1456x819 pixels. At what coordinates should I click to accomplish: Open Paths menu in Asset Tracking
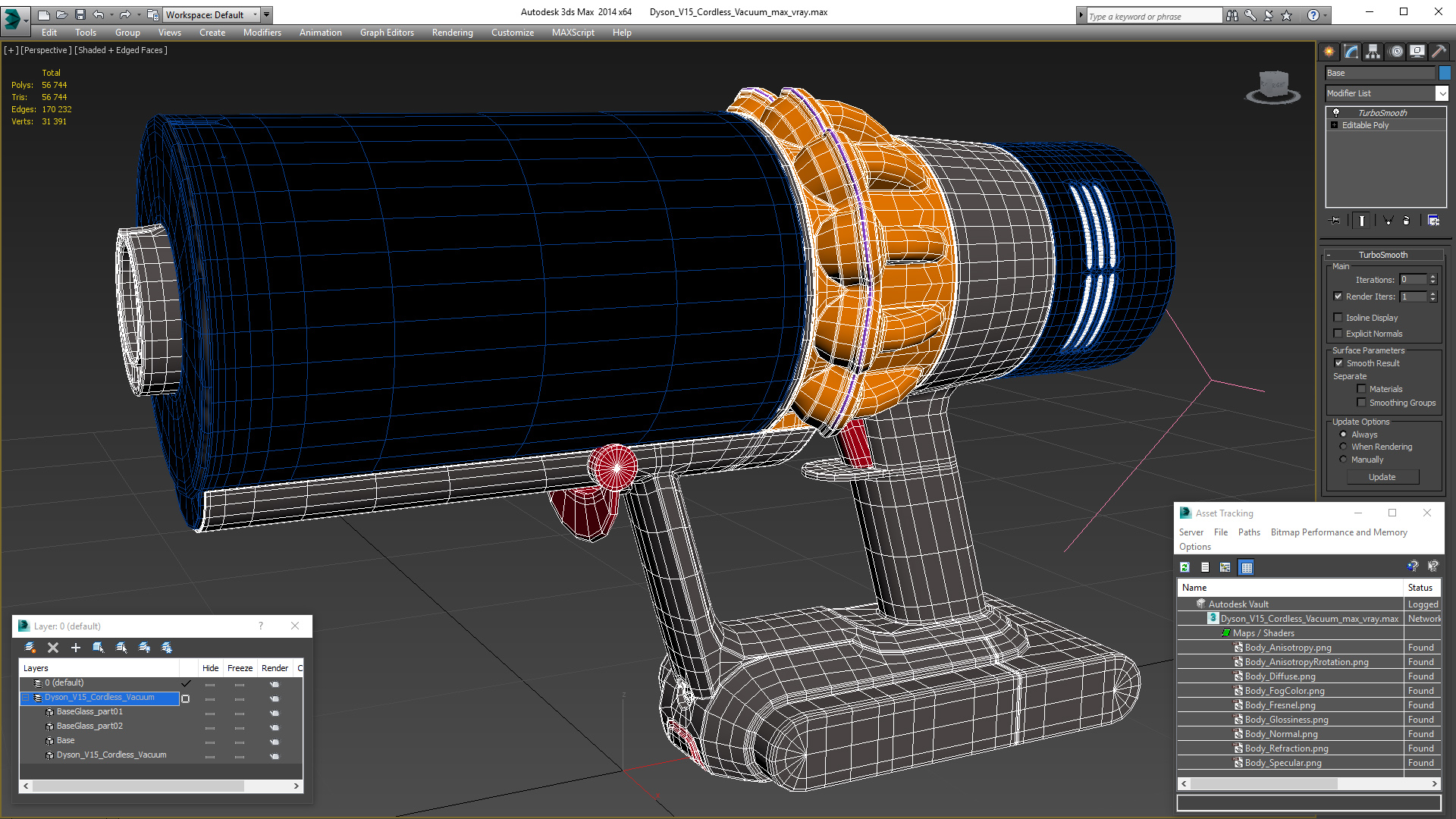[1249, 532]
